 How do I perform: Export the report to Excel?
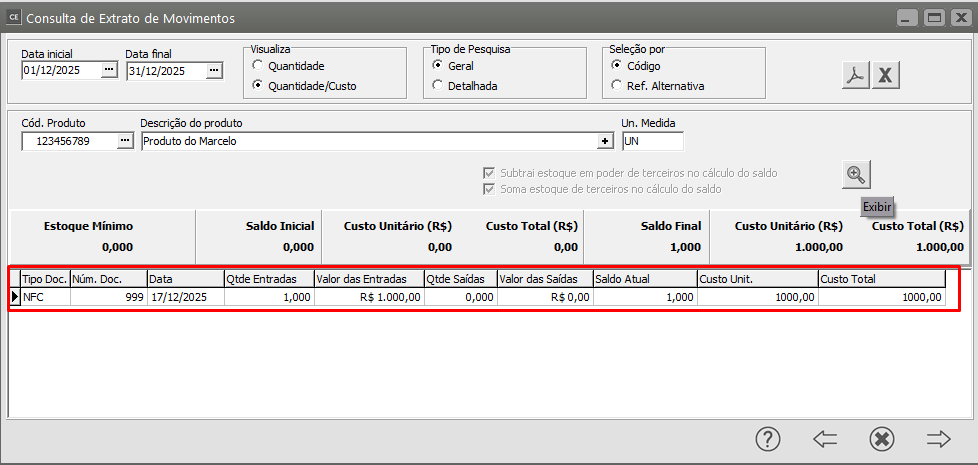click(x=886, y=75)
